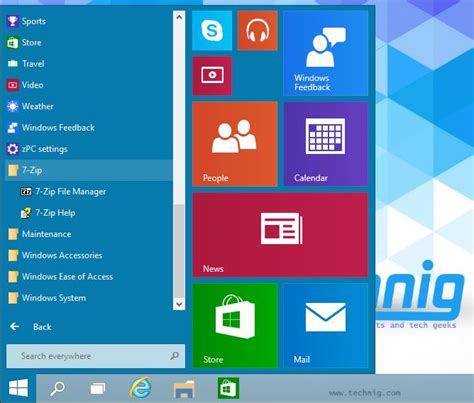Click the Search everywhere box

pyautogui.click(x=95, y=356)
